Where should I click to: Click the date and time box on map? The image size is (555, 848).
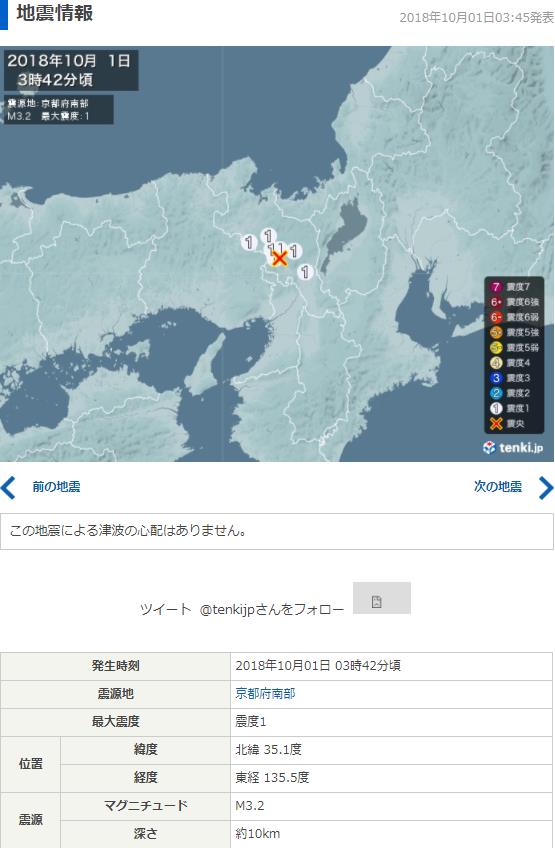click(71, 70)
